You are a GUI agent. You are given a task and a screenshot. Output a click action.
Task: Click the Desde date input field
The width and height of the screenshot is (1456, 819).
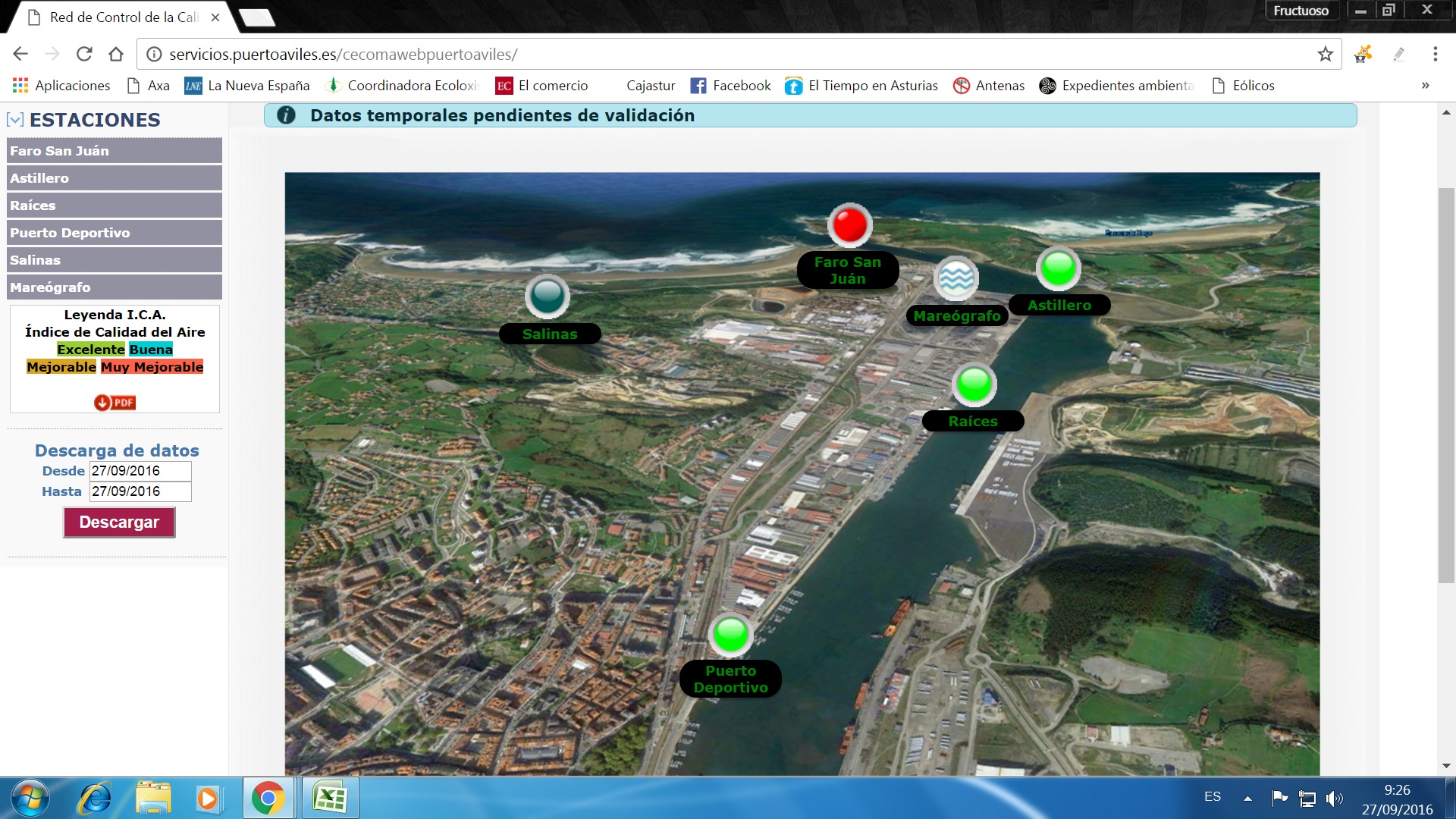[140, 471]
